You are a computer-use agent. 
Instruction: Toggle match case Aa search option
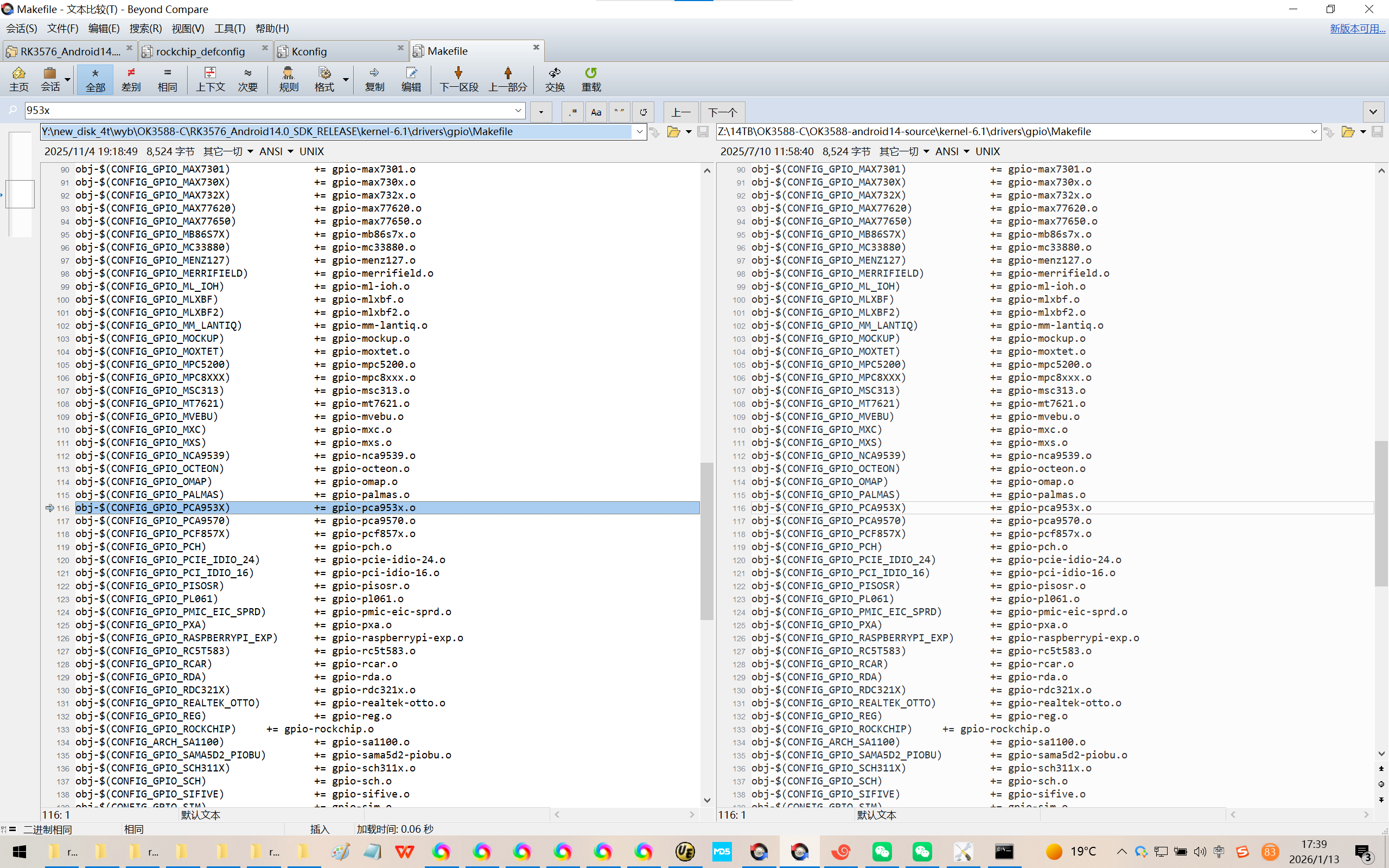[x=596, y=112]
